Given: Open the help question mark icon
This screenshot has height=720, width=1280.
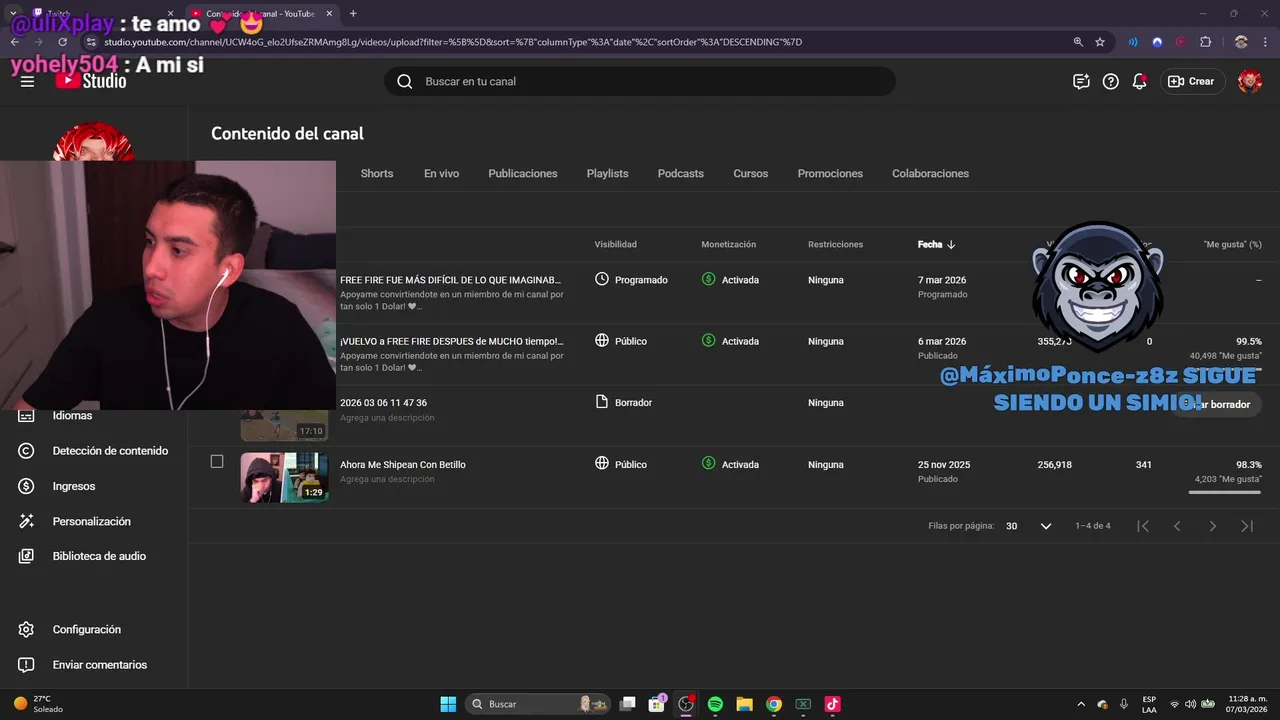Looking at the screenshot, I should 1110,81.
